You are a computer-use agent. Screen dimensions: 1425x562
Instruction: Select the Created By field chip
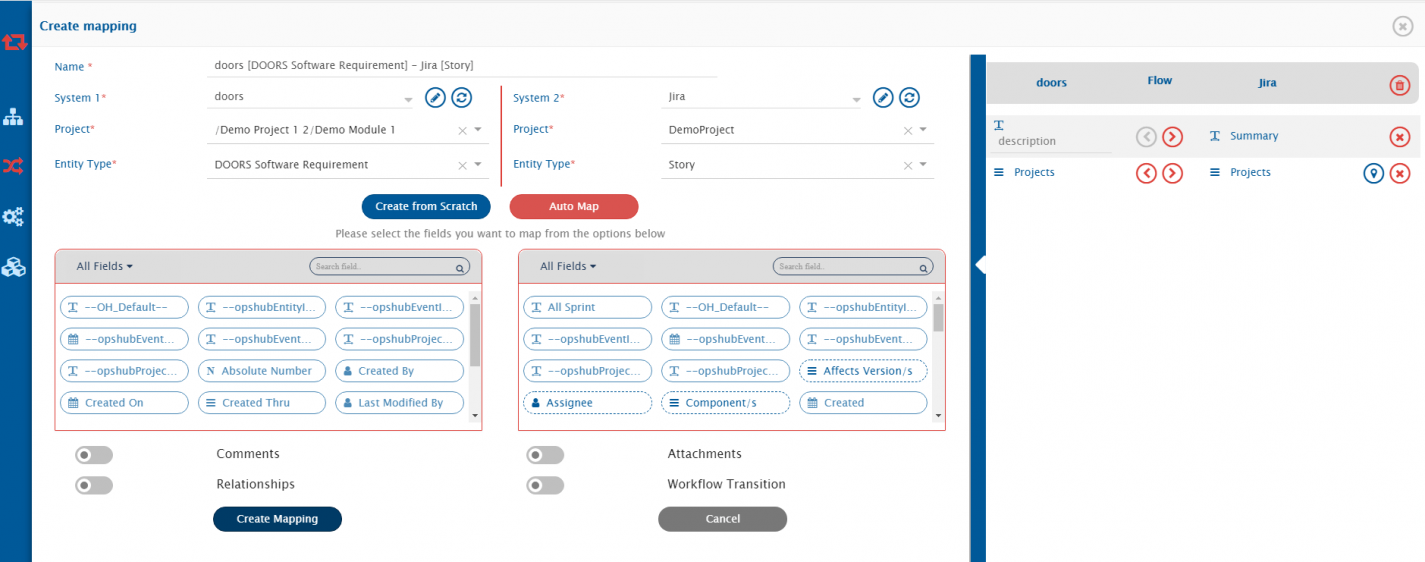[x=399, y=371]
